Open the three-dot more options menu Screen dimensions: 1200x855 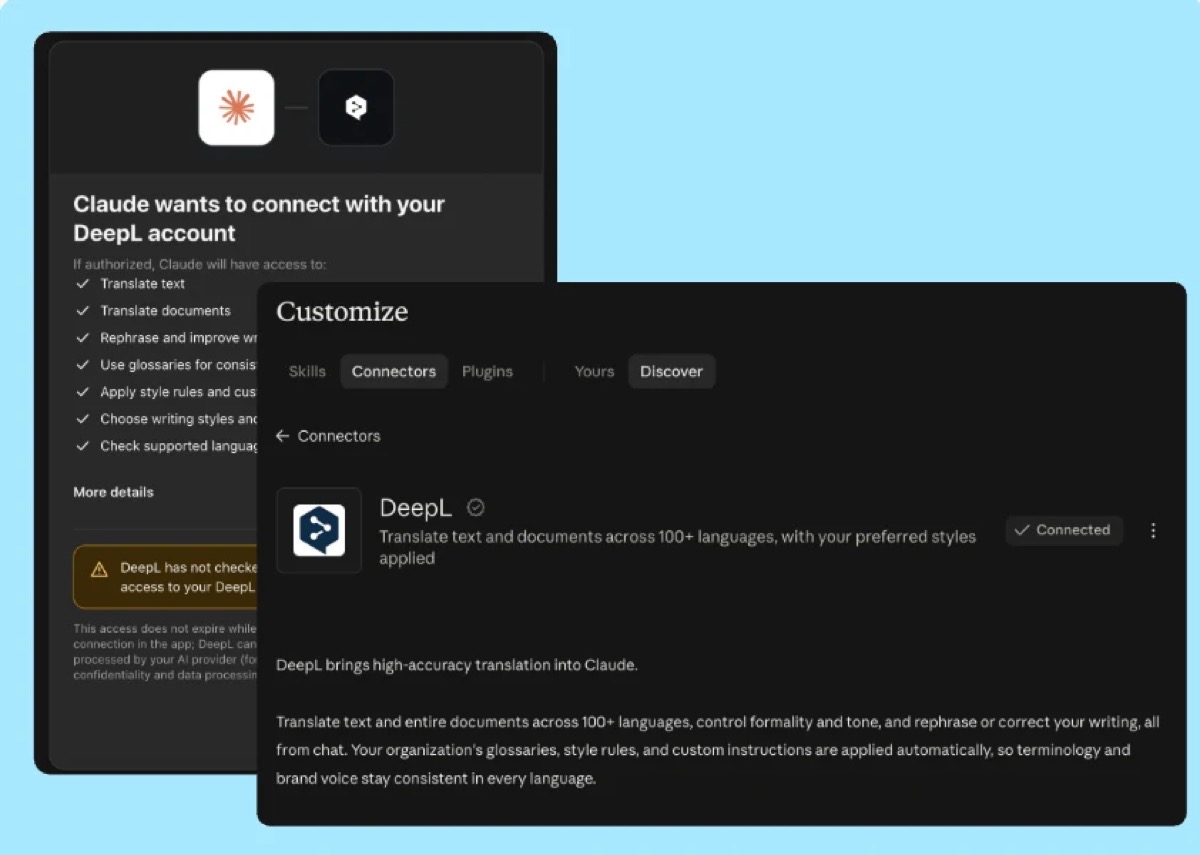coord(1153,530)
